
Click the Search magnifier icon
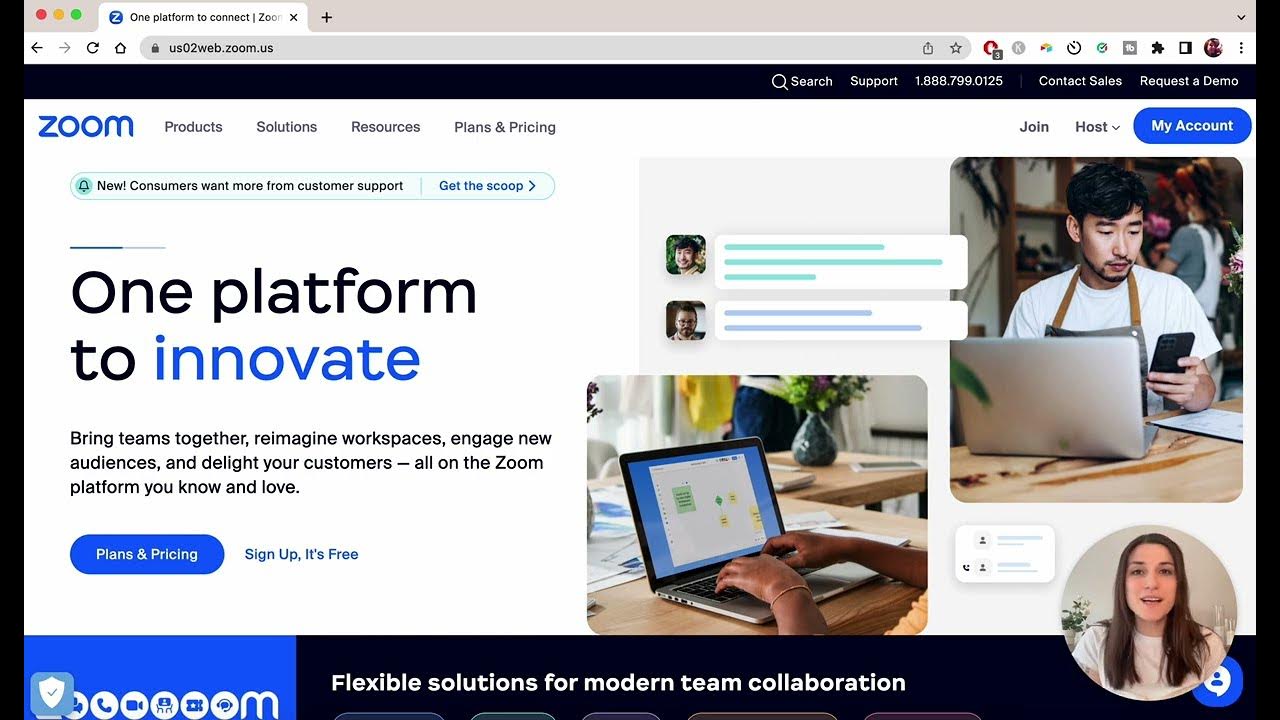(x=779, y=81)
